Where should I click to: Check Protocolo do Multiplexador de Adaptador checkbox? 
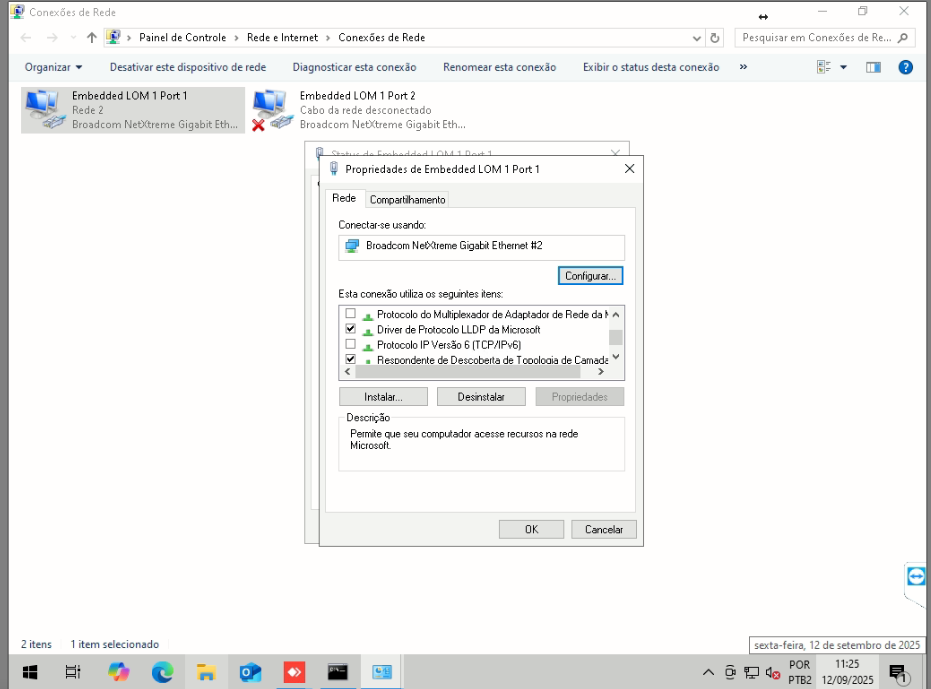350,314
